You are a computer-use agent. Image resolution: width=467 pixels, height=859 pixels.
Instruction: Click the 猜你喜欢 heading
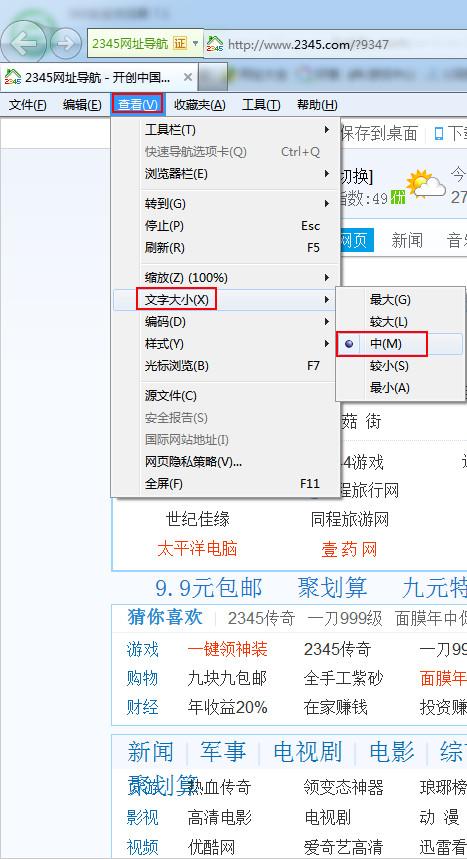165,617
